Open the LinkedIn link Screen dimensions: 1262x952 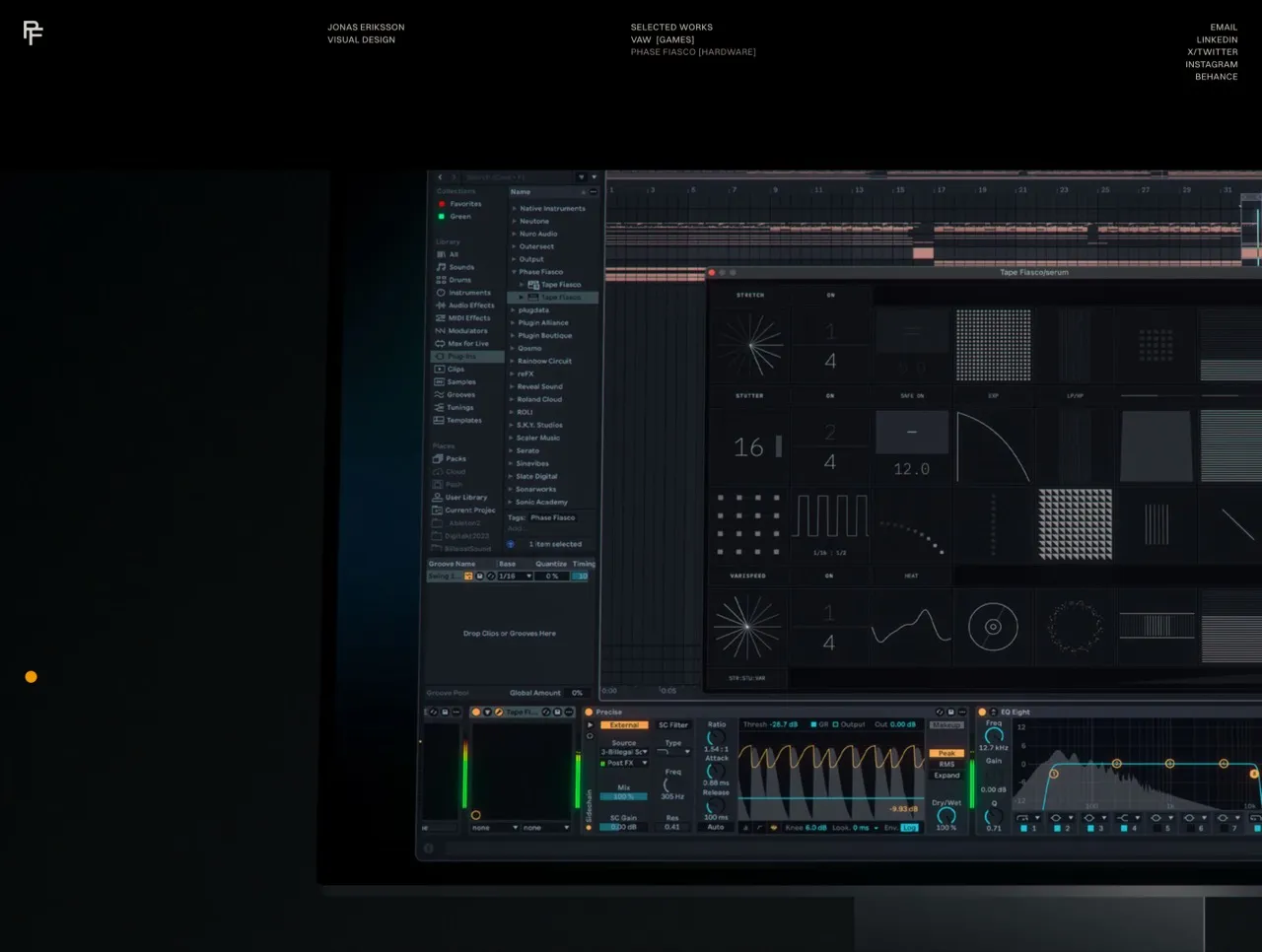tap(1217, 40)
